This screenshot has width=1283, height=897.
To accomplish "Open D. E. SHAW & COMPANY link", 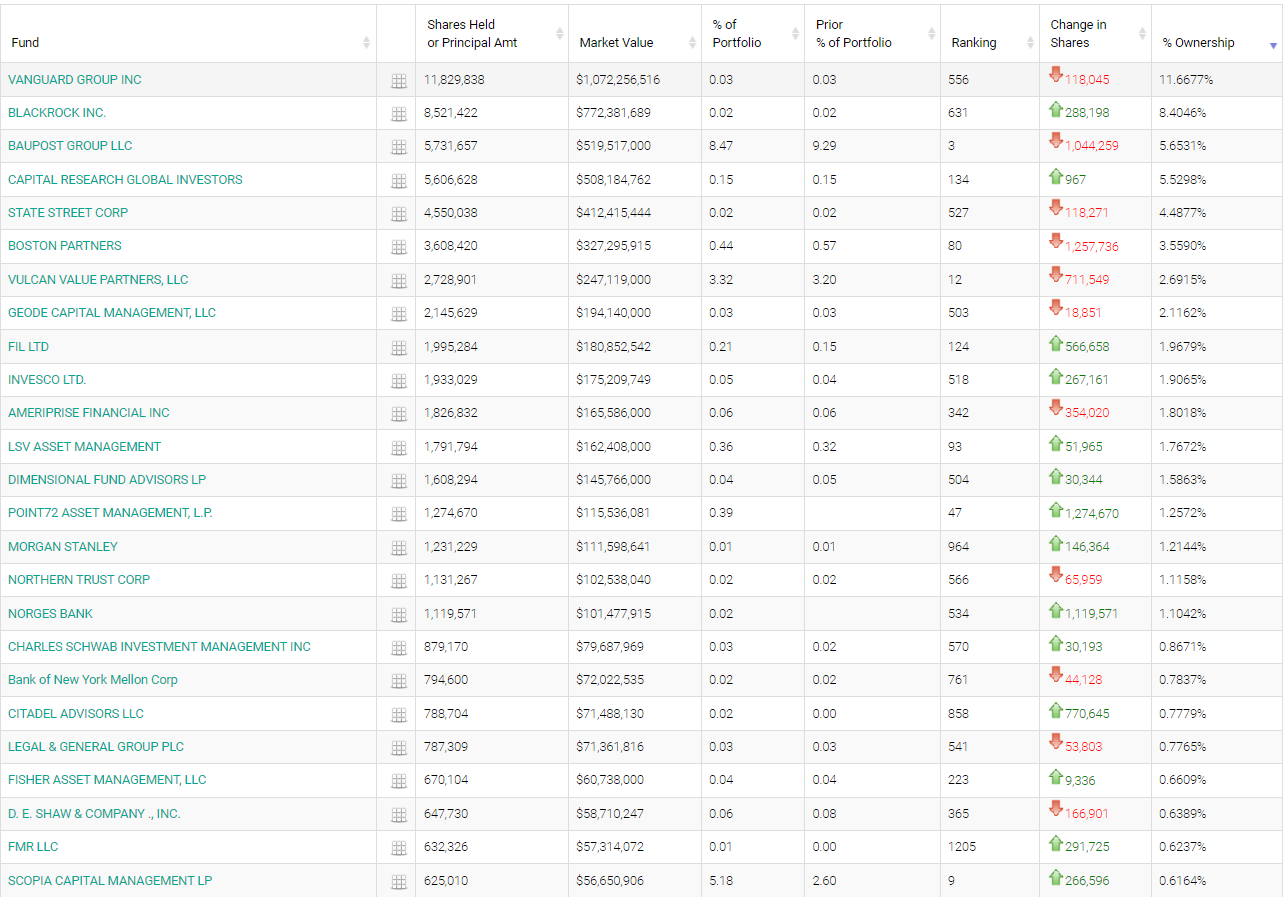I will click(x=94, y=814).
